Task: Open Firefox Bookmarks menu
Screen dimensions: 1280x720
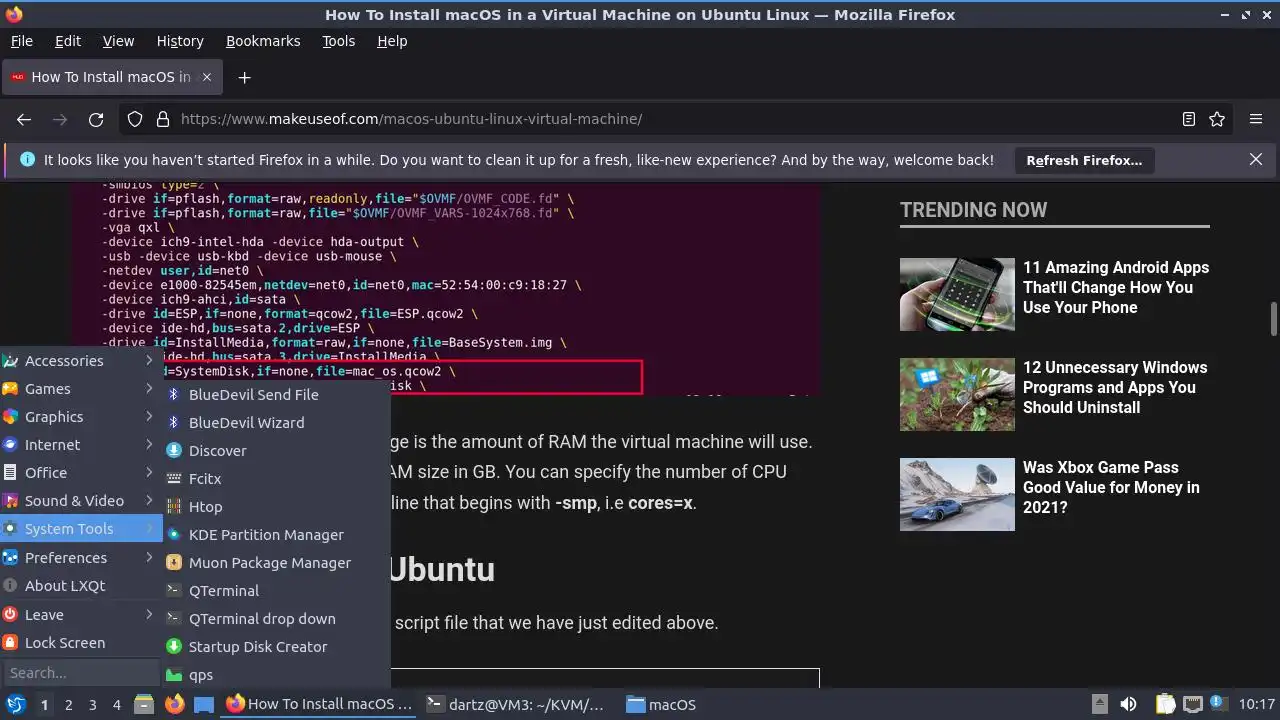Action: (x=263, y=41)
